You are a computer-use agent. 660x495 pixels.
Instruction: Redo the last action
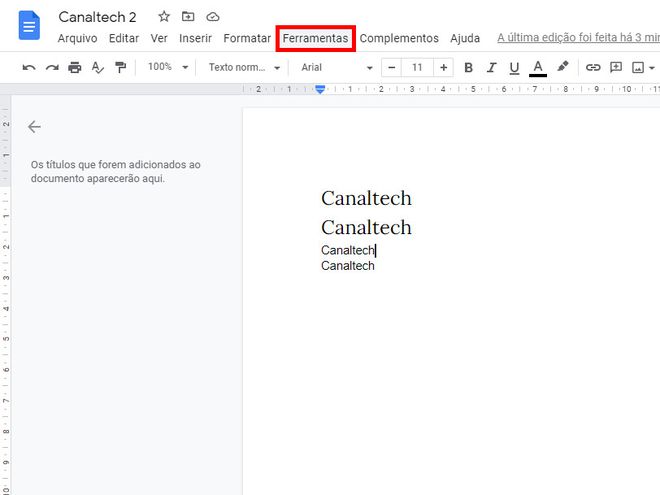click(52, 67)
